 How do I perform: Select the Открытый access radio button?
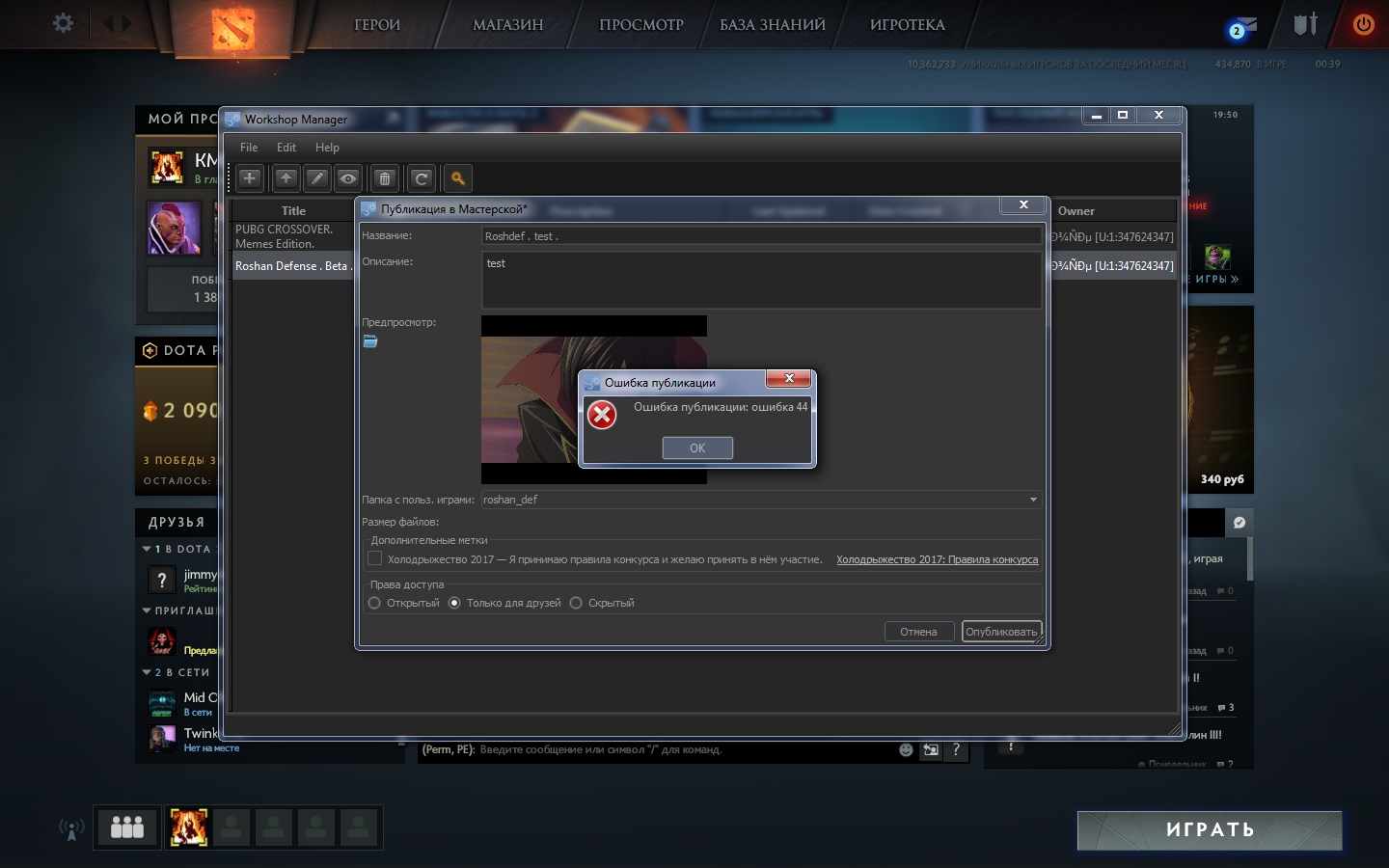(375, 603)
